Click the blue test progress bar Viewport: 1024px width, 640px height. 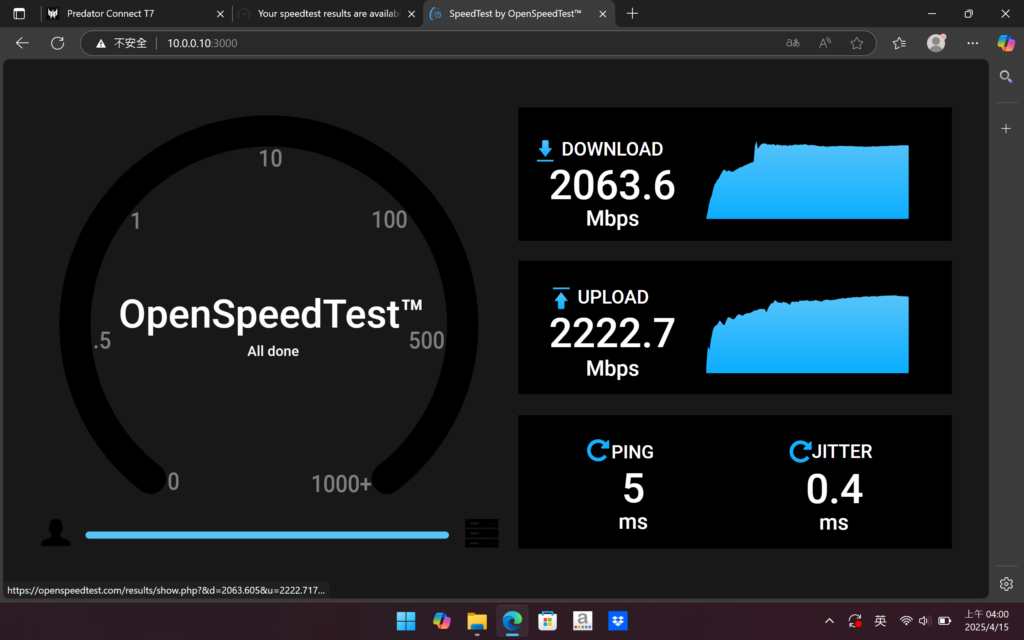point(267,535)
